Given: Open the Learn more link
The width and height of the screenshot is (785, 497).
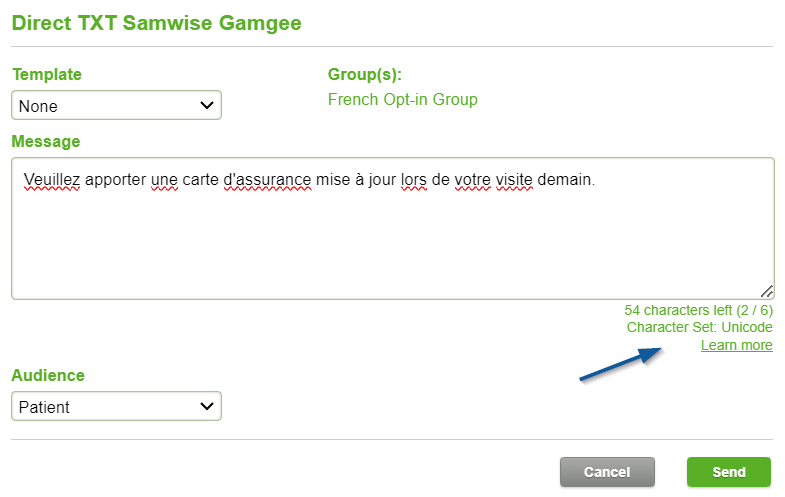Looking at the screenshot, I should [736, 345].
